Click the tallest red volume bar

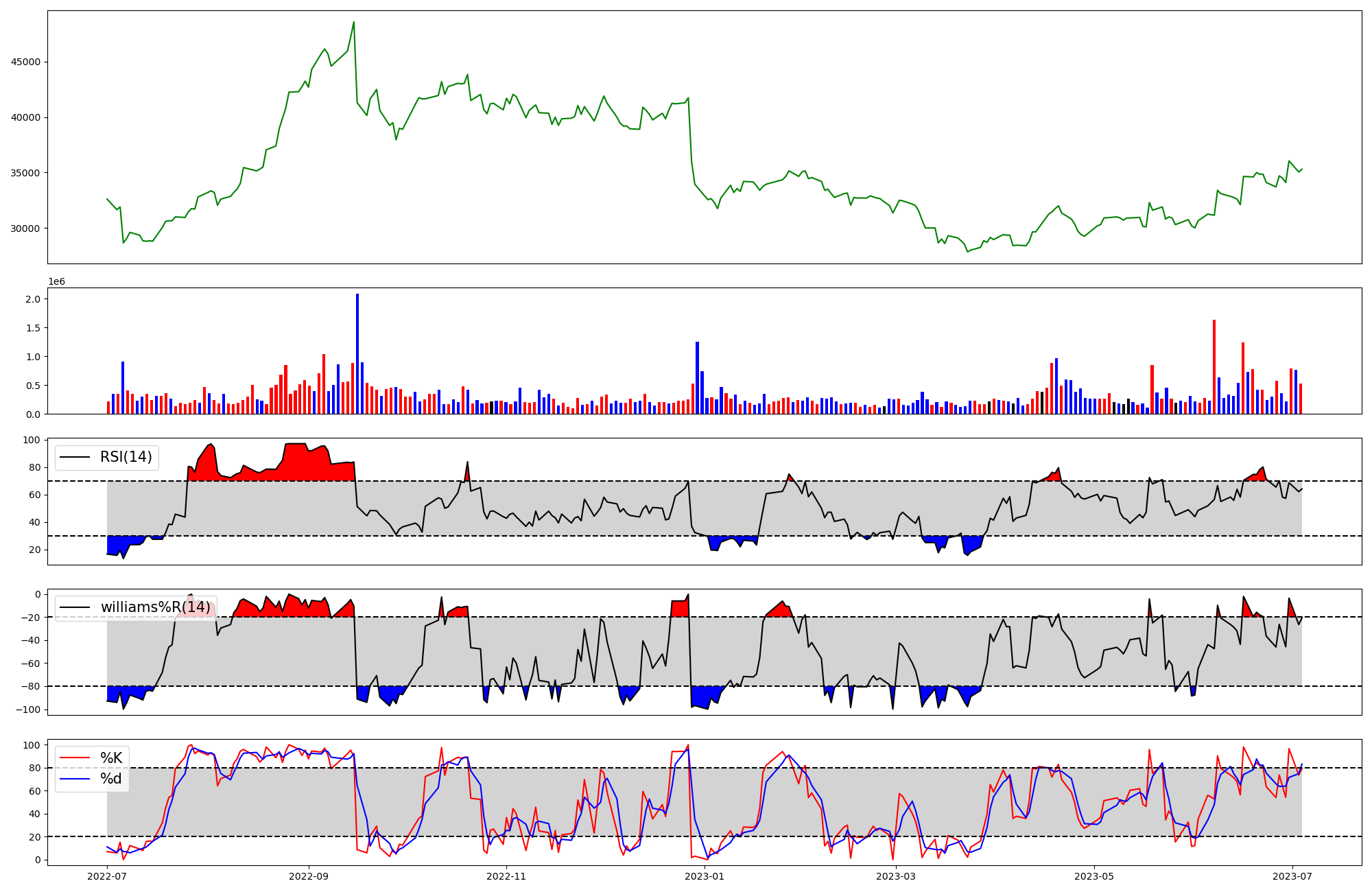coord(1214,366)
